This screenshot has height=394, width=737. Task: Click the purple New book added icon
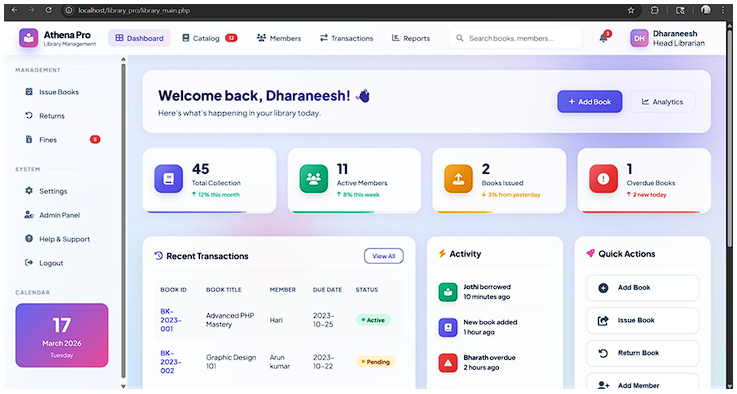pos(448,327)
